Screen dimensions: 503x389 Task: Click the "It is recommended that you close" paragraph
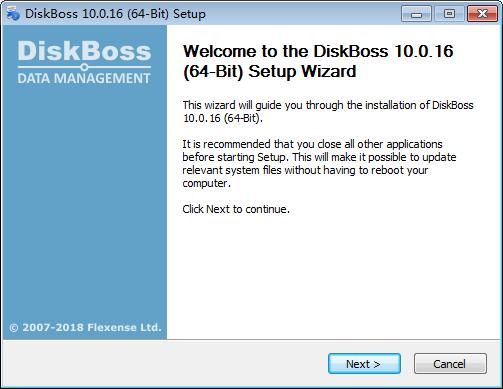coord(319,163)
